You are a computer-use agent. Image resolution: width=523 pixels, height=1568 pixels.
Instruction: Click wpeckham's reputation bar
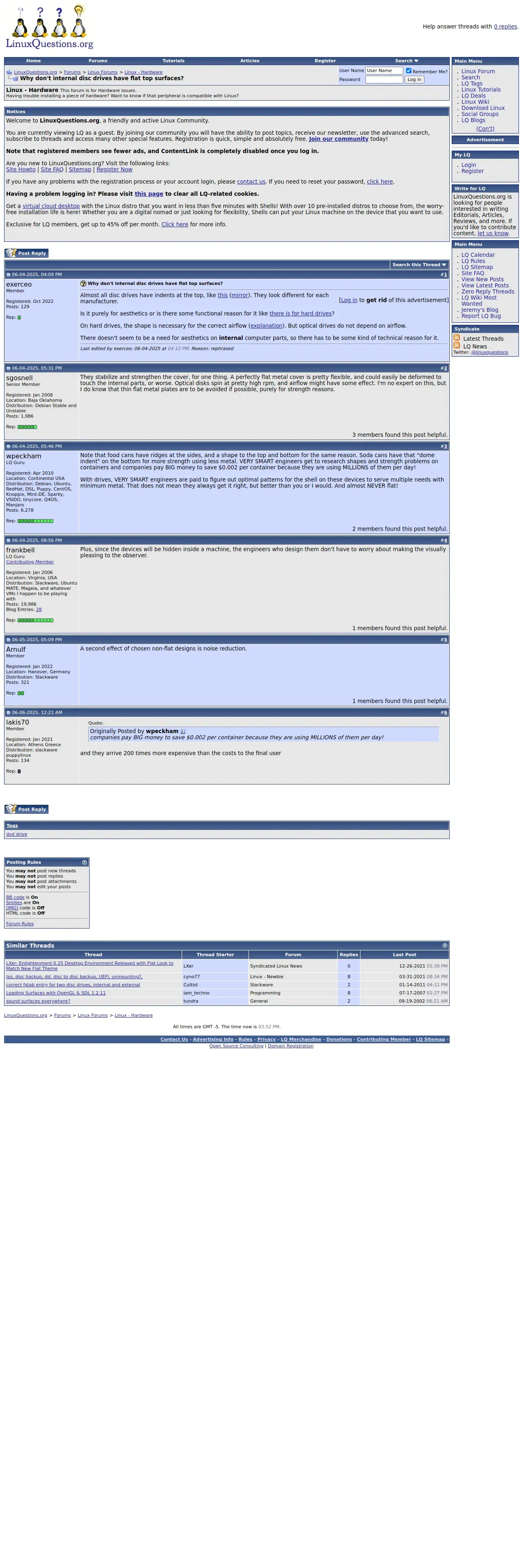(x=35, y=521)
